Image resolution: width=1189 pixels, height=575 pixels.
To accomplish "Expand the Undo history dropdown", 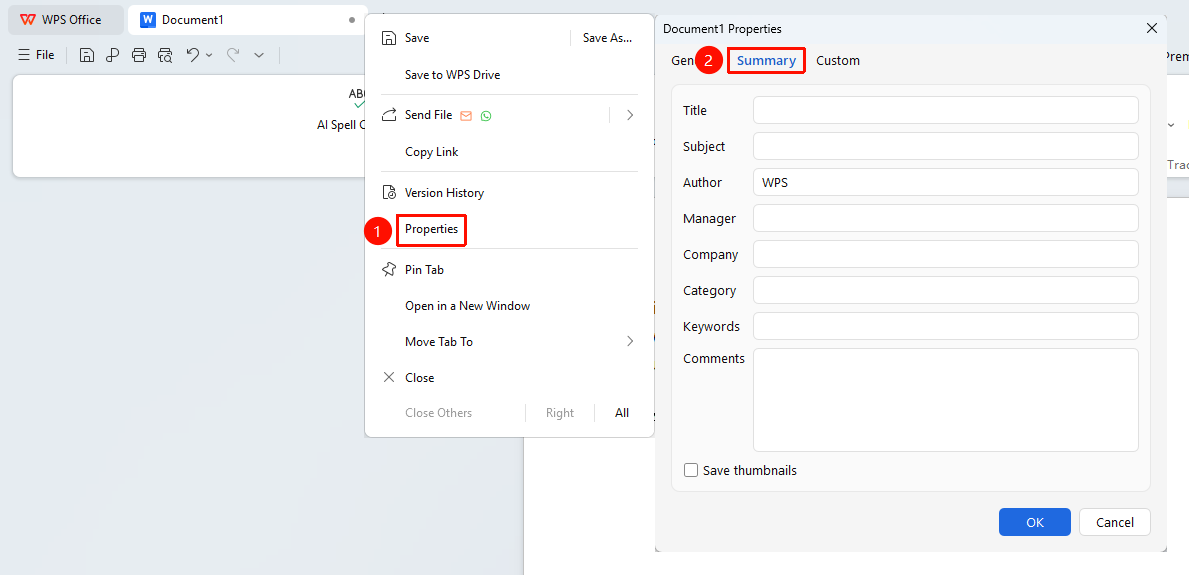I will click(209, 55).
